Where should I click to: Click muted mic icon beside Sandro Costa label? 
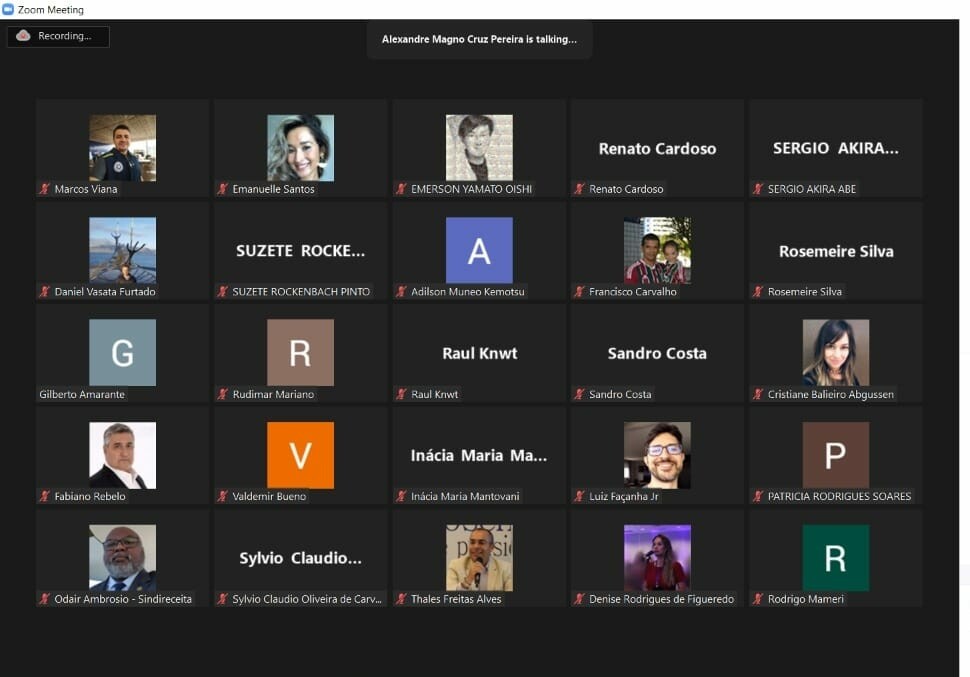579,394
